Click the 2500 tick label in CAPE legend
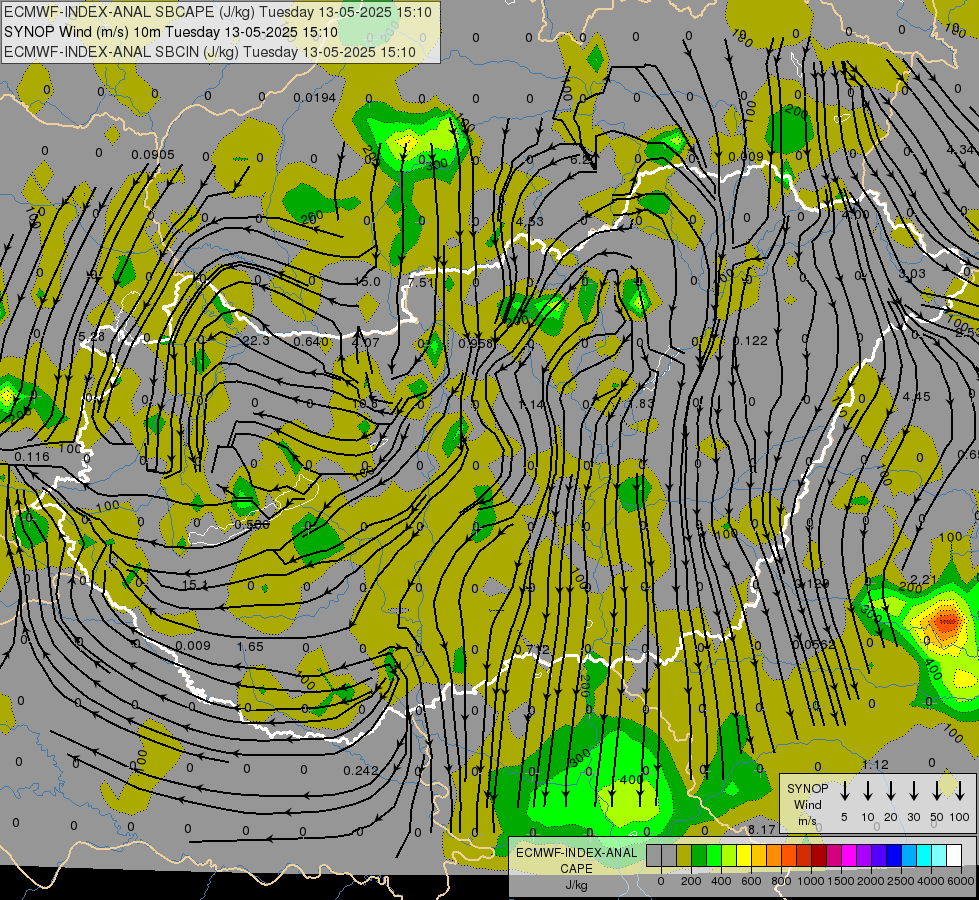Viewport: 979px width, 900px height. click(x=900, y=881)
